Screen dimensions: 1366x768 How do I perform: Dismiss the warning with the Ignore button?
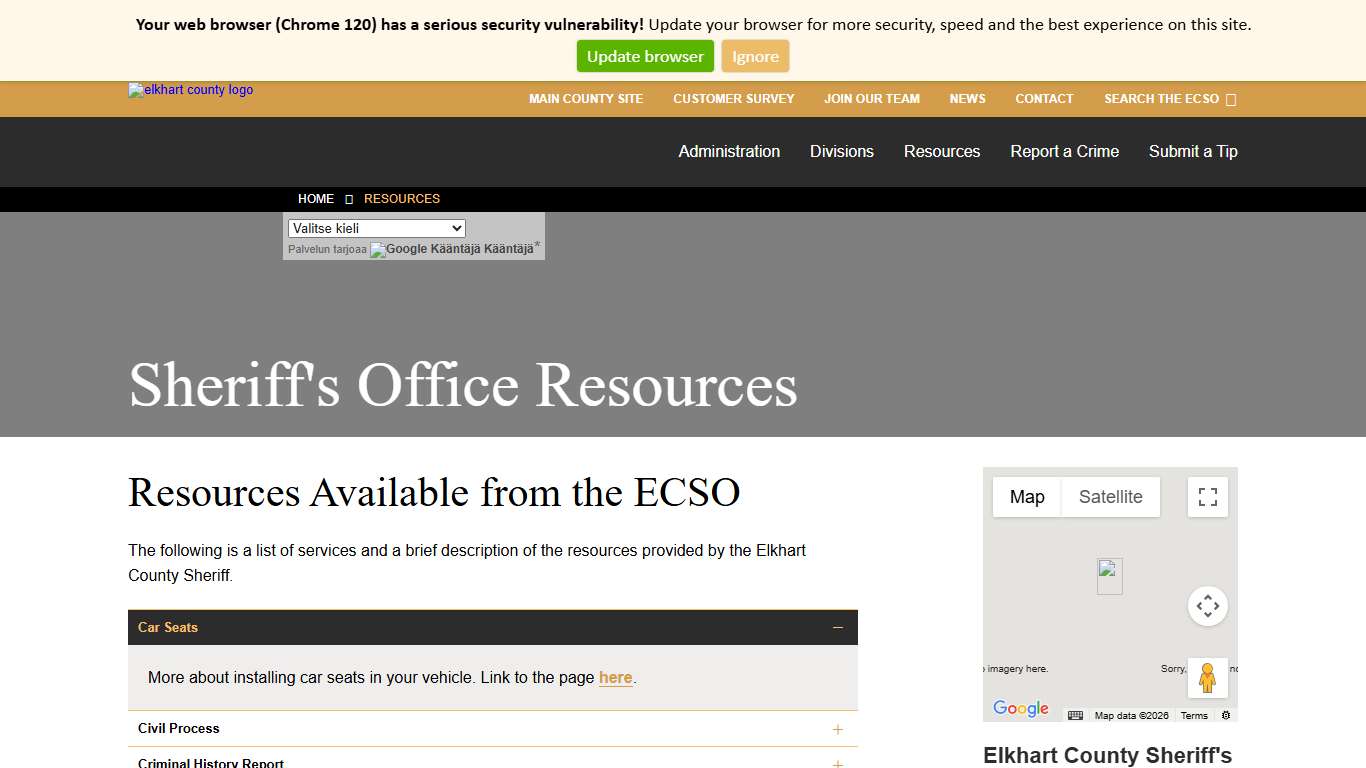click(x=755, y=56)
